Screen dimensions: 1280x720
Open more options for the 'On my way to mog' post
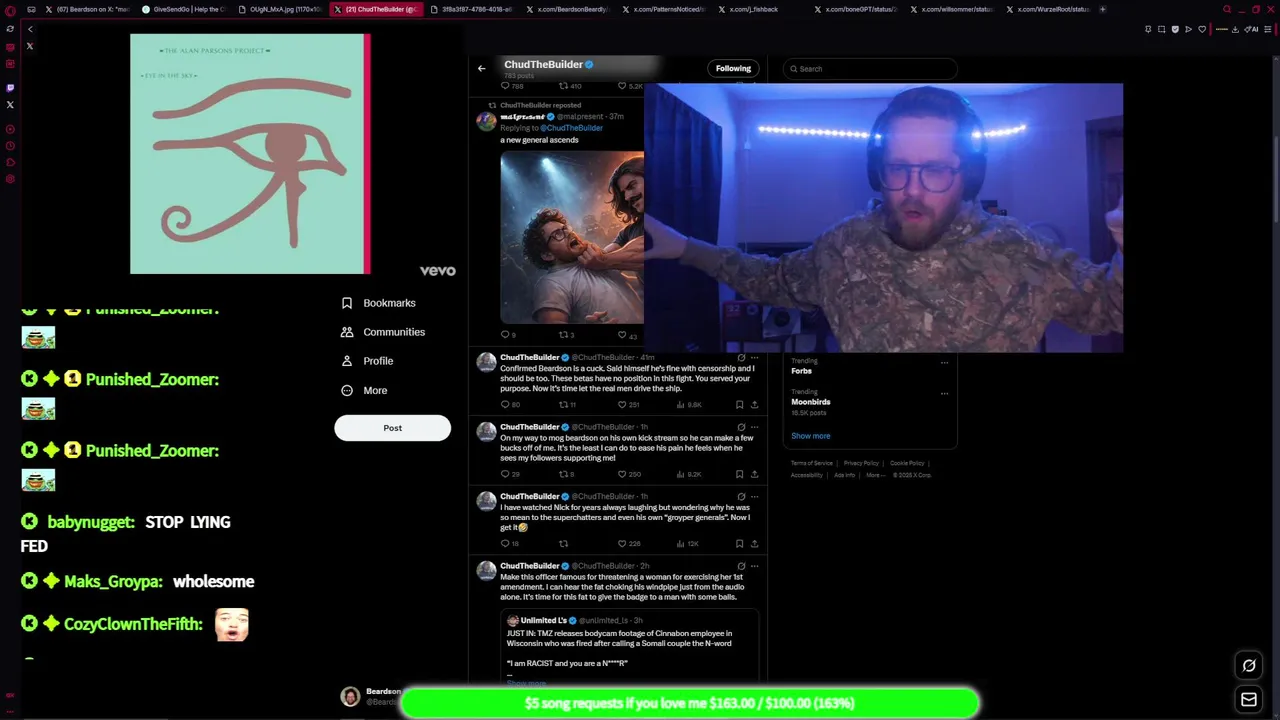pos(755,427)
